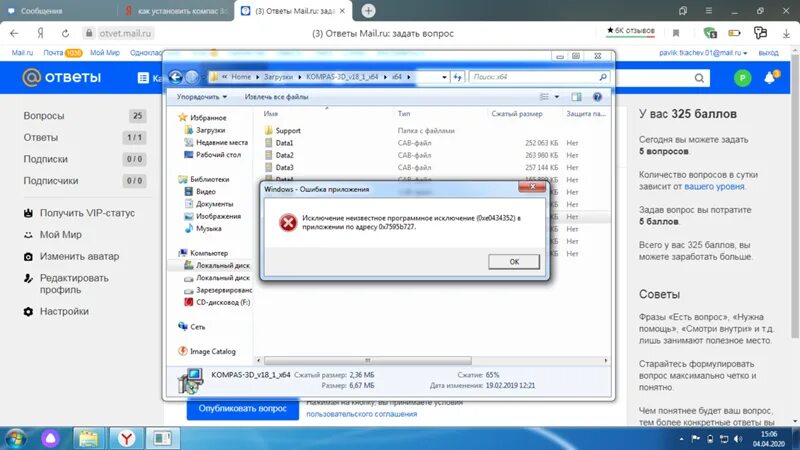Screen dimensions: 800x450
Task: Select Image Catalog in sidebar
Action: click(x=207, y=351)
